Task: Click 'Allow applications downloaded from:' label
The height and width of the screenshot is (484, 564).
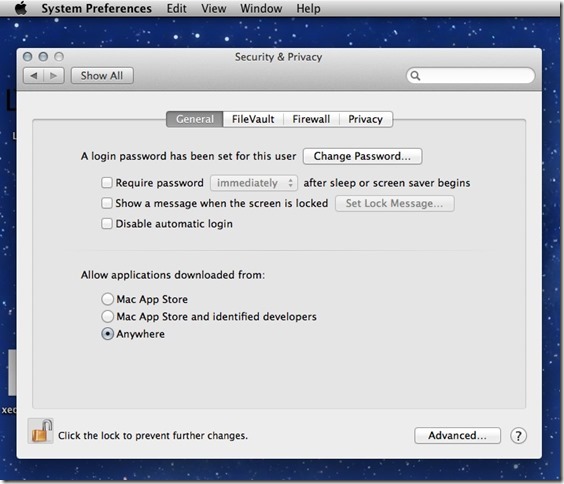Action: 173,275
